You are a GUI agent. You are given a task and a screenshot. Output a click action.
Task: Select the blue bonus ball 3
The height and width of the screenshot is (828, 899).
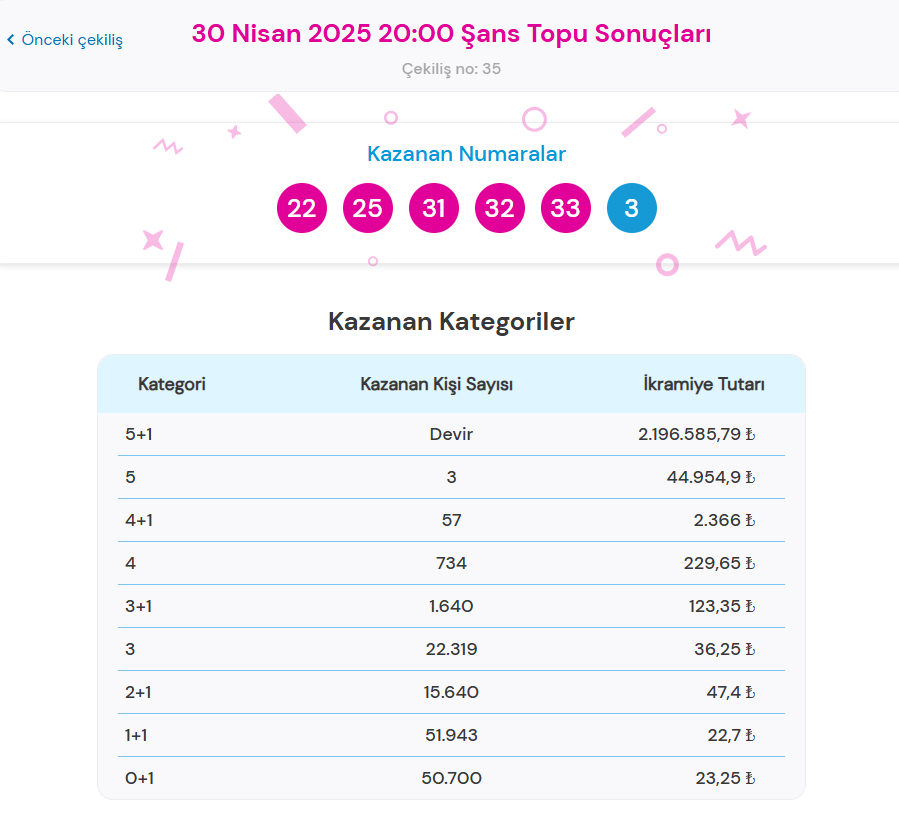(631, 209)
